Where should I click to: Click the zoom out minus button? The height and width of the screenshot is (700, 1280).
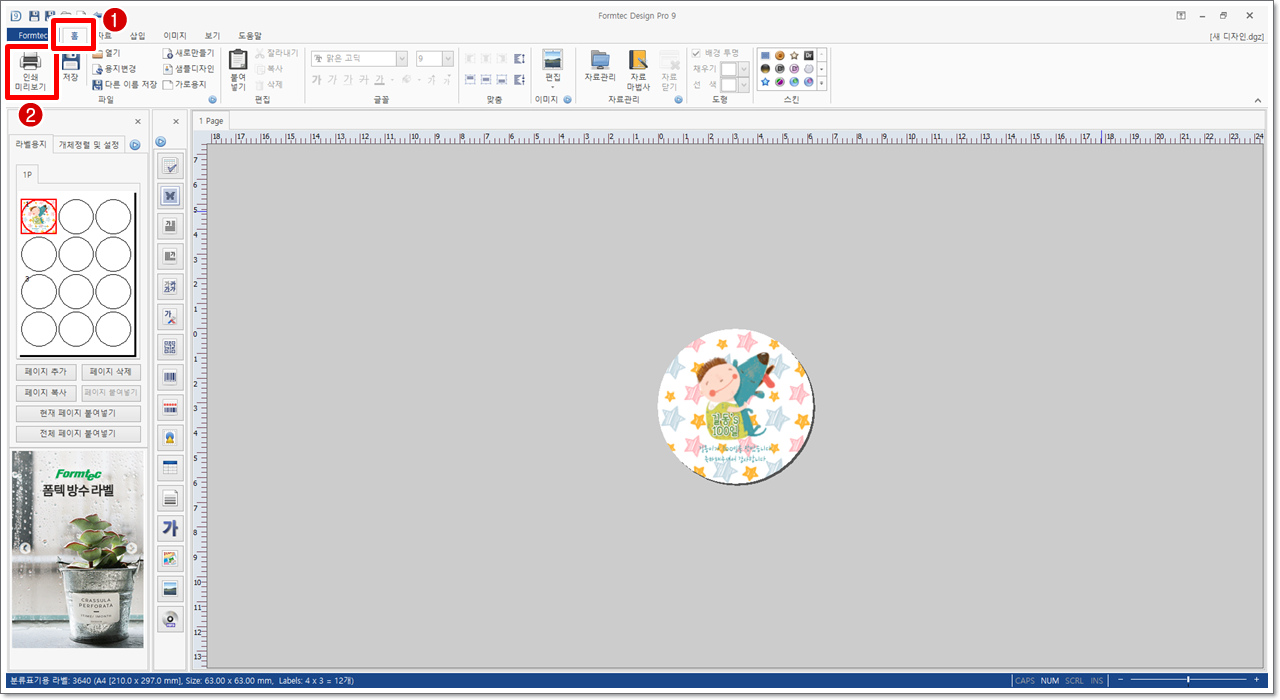pyautogui.click(x=1121, y=680)
